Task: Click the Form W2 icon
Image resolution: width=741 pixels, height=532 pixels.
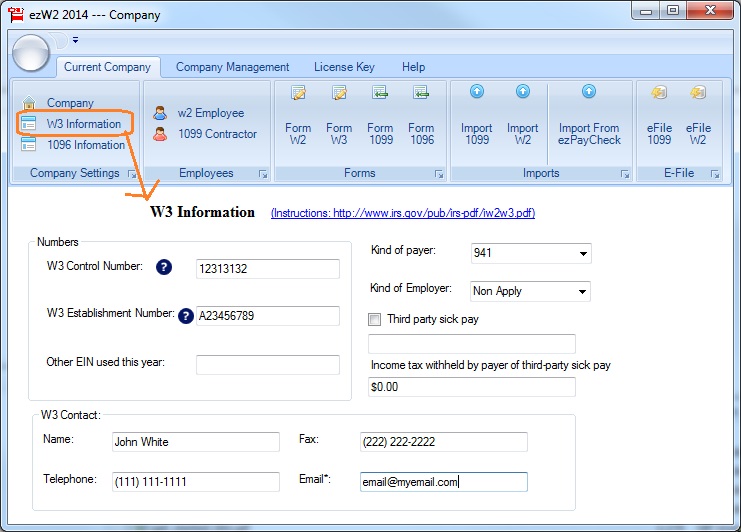Action: [298, 93]
